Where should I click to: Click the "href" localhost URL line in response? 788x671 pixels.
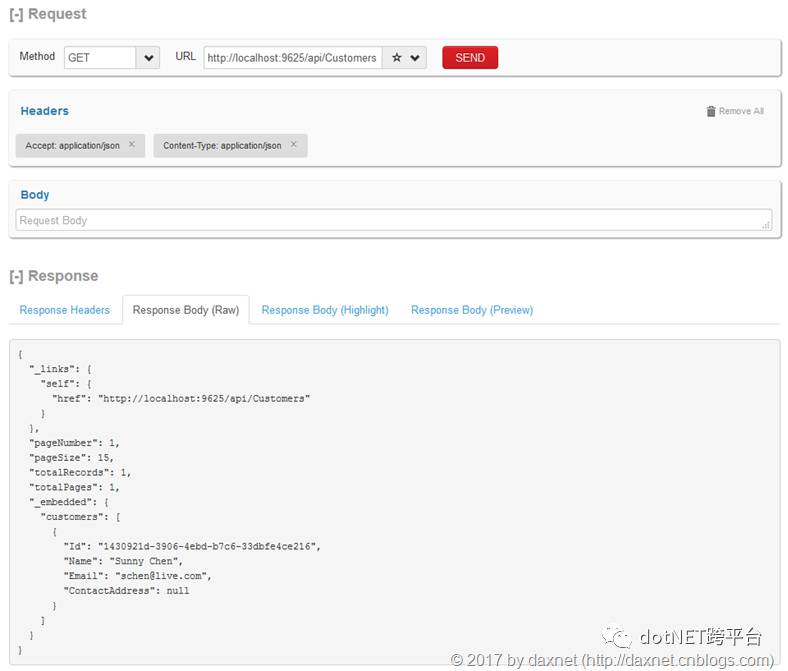point(181,399)
